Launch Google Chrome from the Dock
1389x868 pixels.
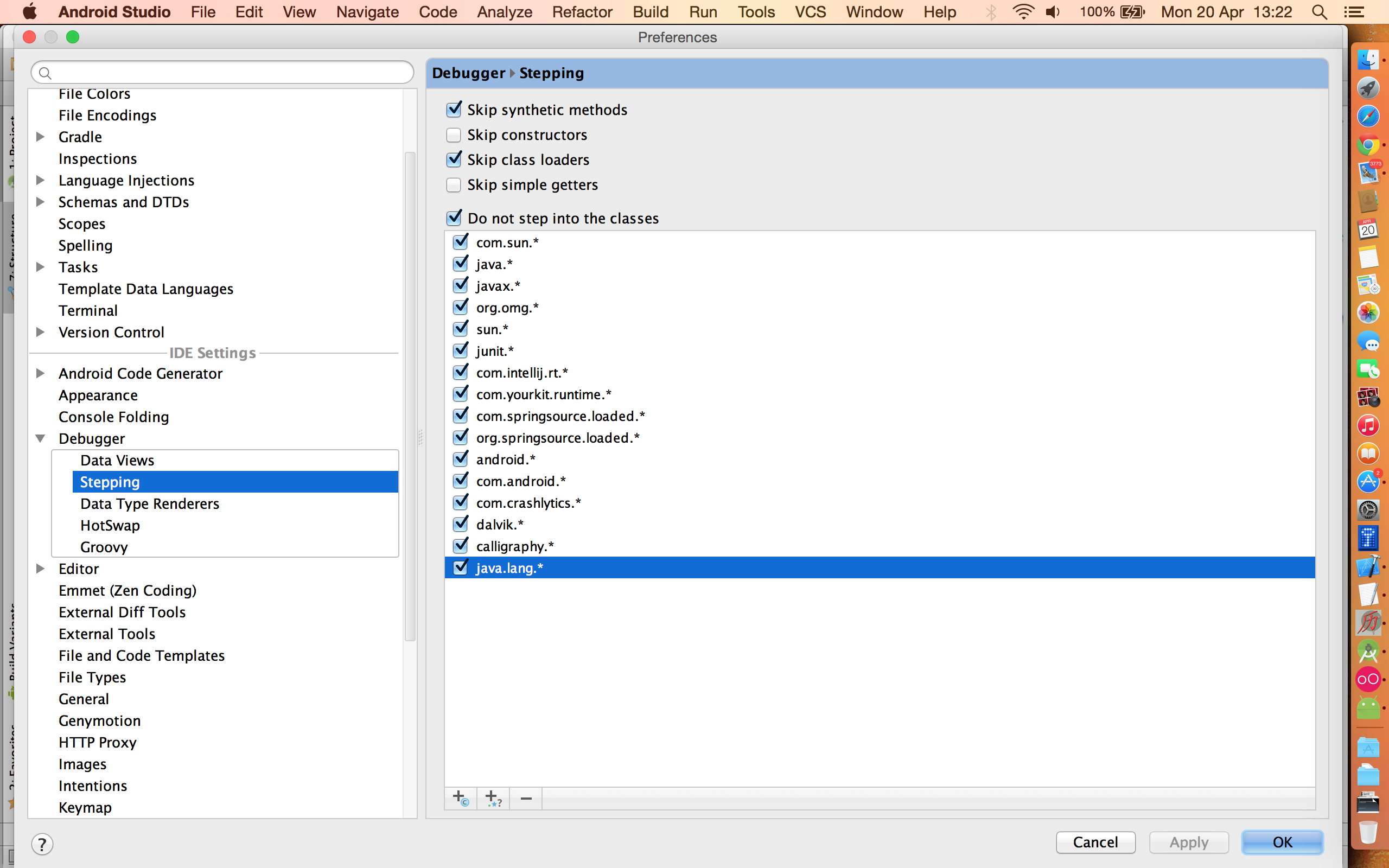coord(1368,144)
